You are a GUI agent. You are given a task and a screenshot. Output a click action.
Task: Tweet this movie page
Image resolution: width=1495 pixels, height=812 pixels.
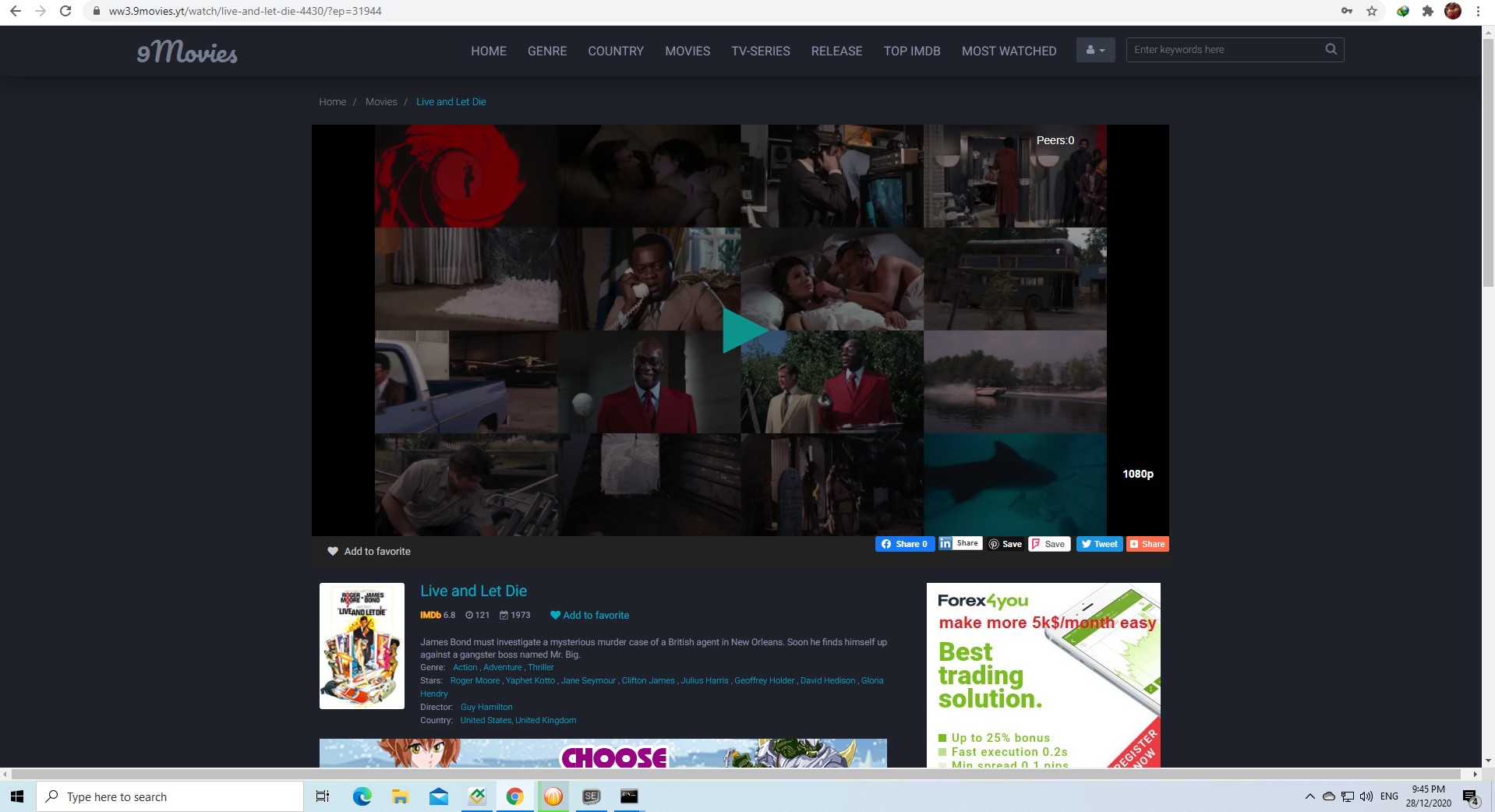tap(1100, 544)
